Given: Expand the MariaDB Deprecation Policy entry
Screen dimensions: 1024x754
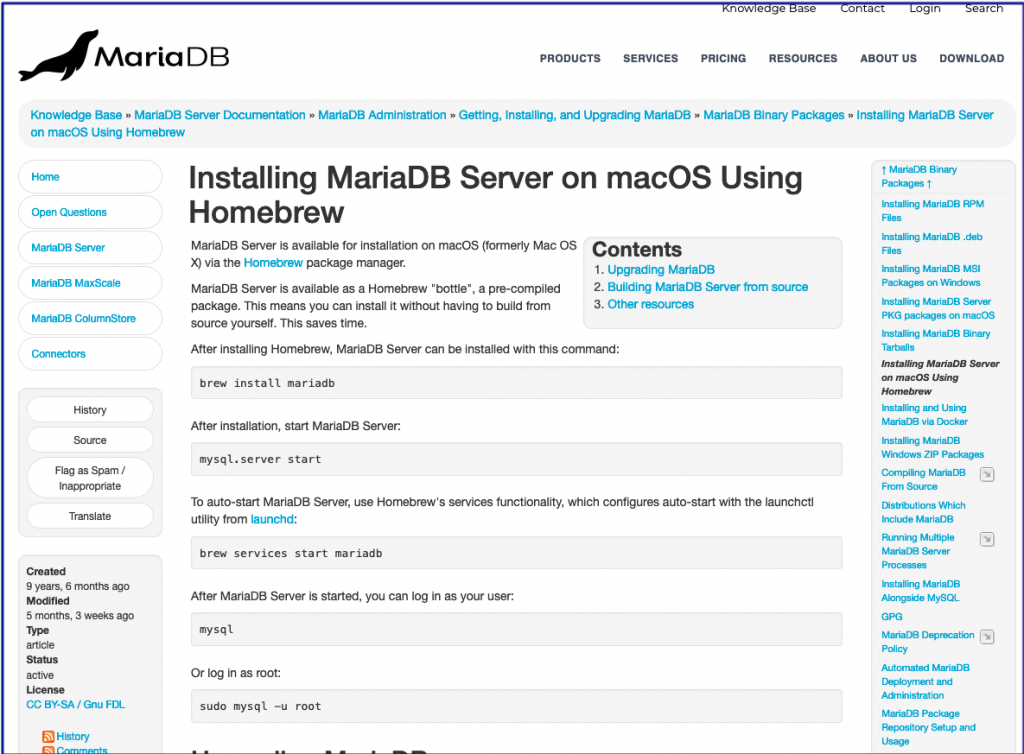Looking at the screenshot, I should (x=987, y=636).
